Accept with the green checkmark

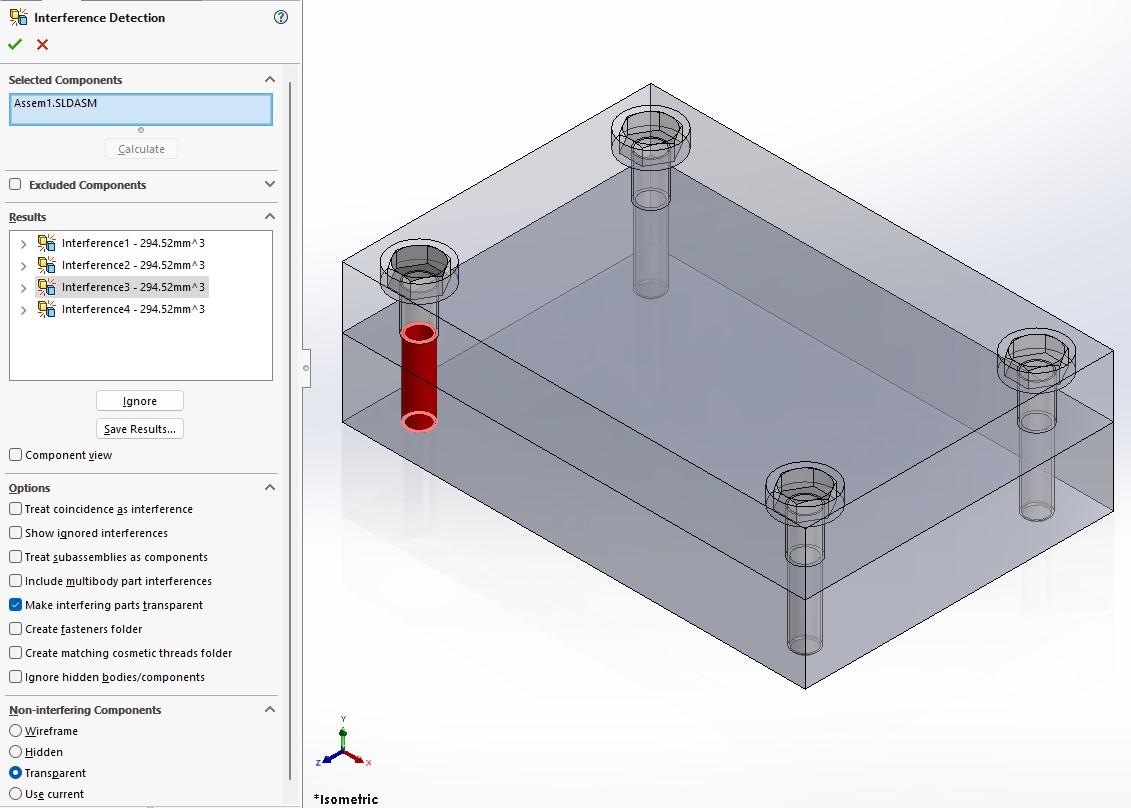point(14,45)
